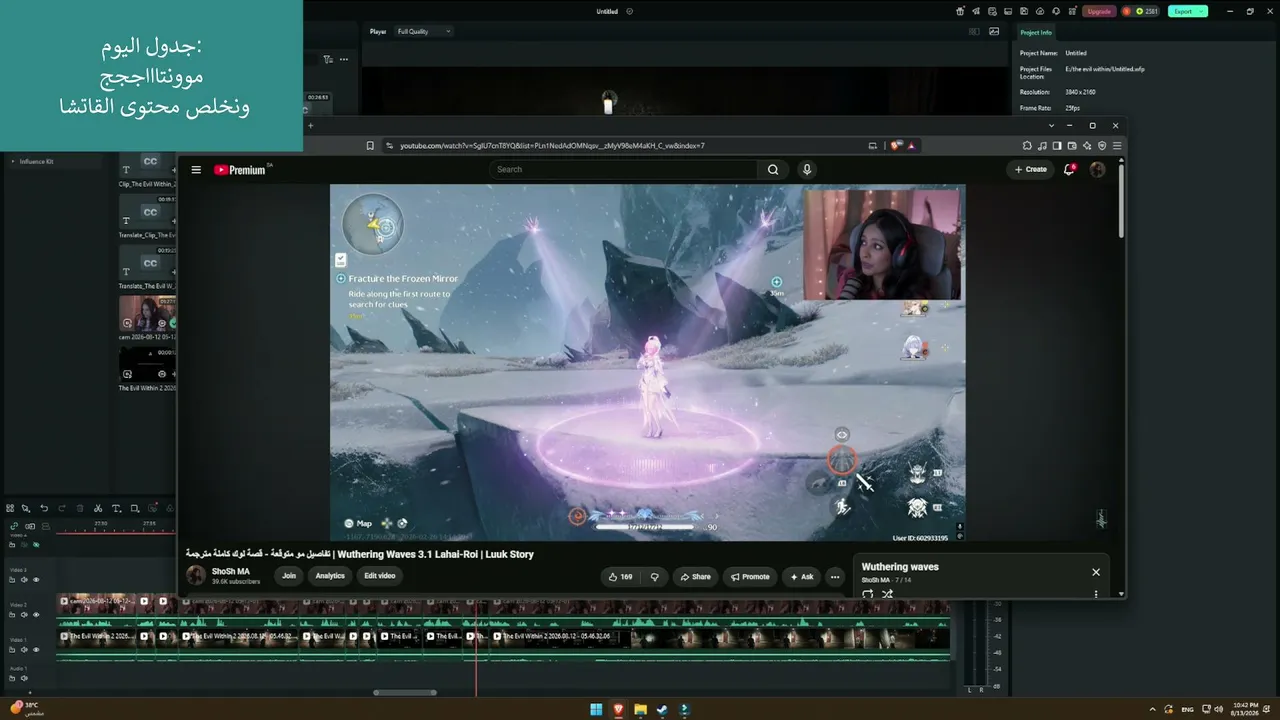Image resolution: width=1280 pixels, height=720 pixels.
Task: Click the Promote button
Action: [750, 577]
